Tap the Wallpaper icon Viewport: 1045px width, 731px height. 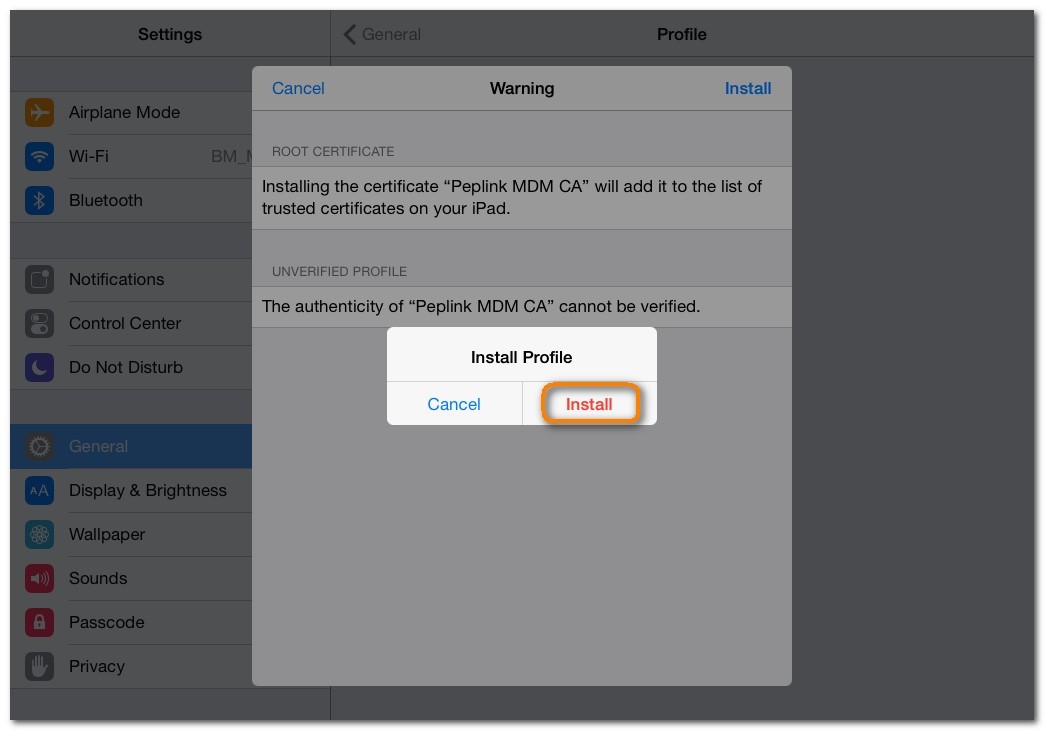[39, 535]
